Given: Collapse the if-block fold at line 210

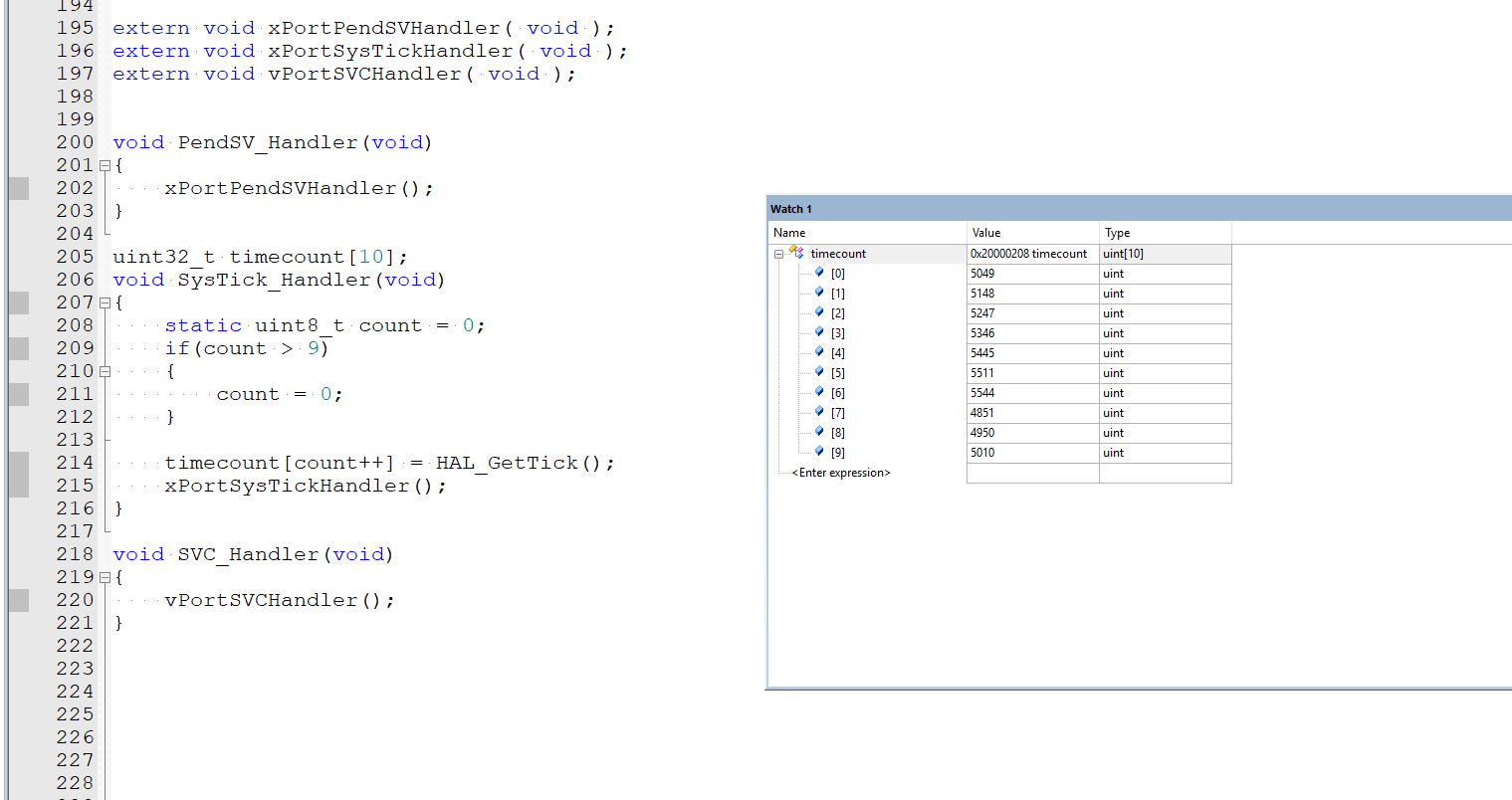Looking at the screenshot, I should click(x=106, y=371).
